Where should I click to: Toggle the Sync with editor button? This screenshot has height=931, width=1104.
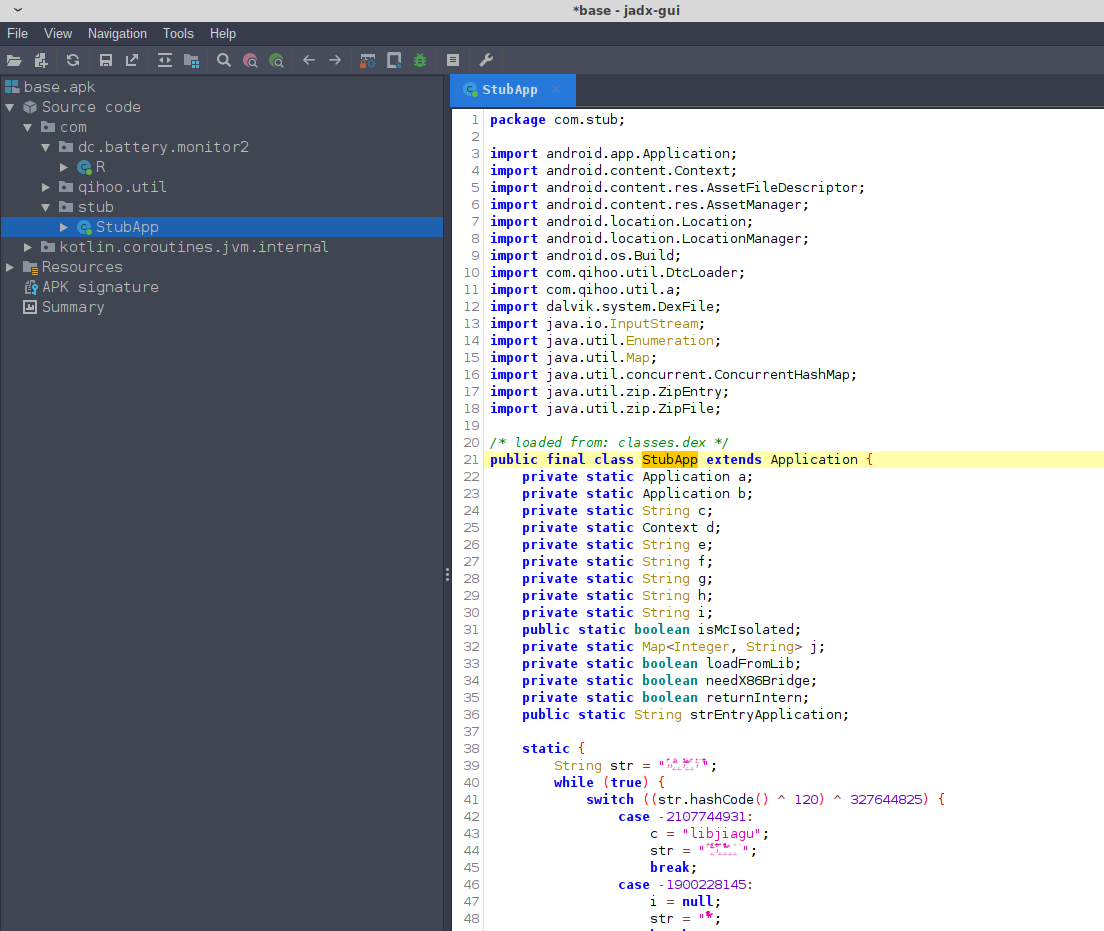pyautogui.click(x=165, y=60)
